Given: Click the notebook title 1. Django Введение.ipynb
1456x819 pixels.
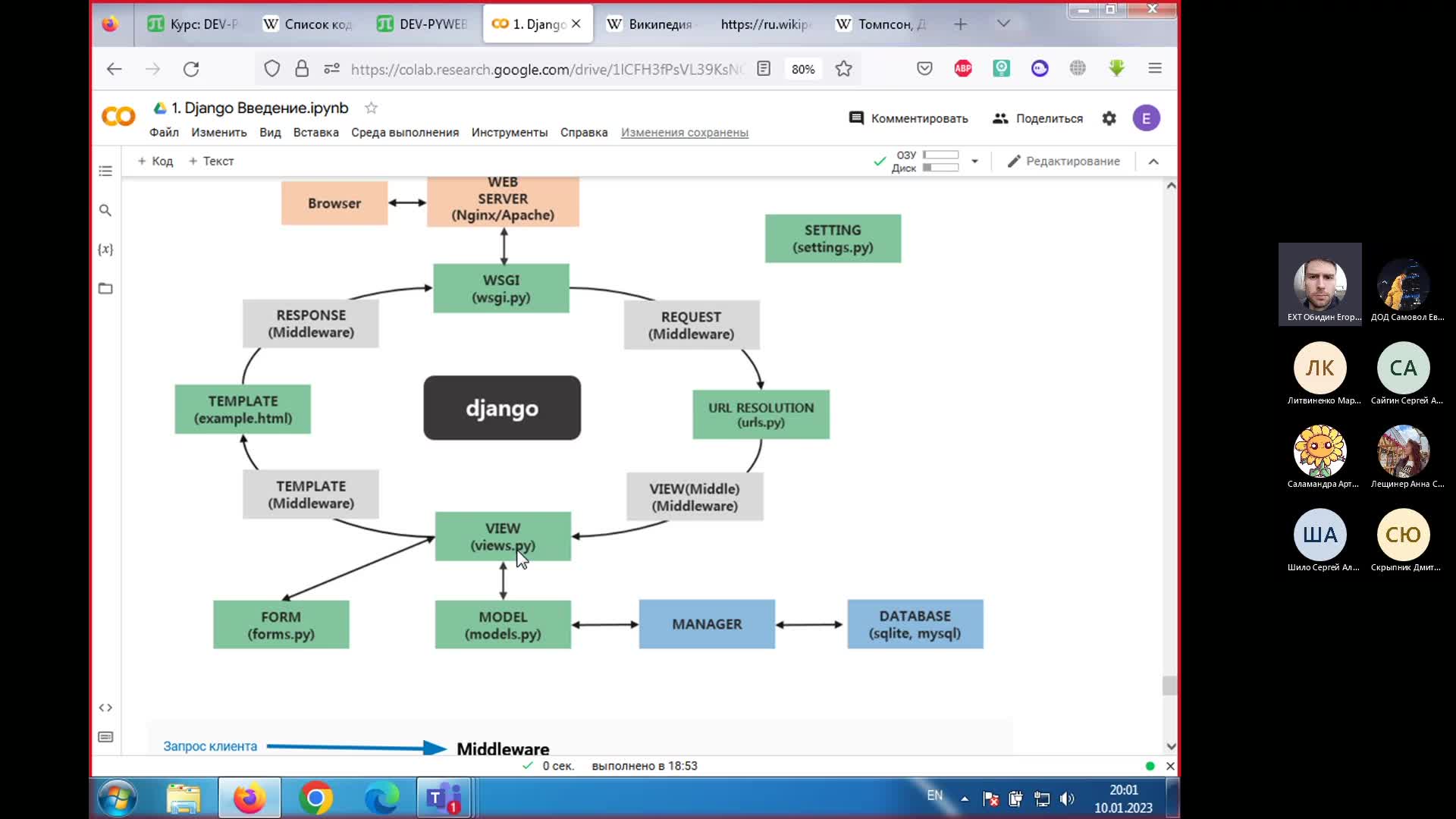Looking at the screenshot, I should (259, 108).
